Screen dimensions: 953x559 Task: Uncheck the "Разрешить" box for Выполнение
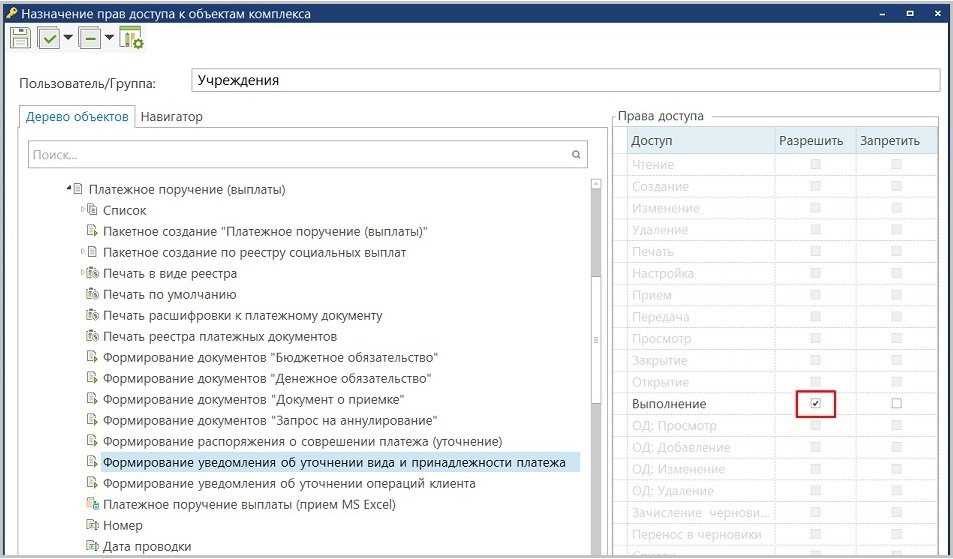816,404
